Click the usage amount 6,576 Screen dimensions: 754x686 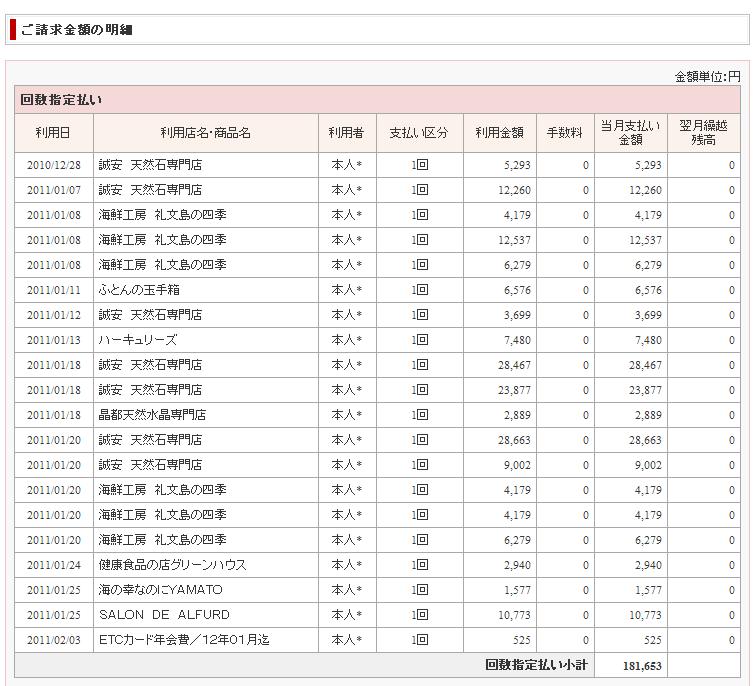click(x=517, y=290)
